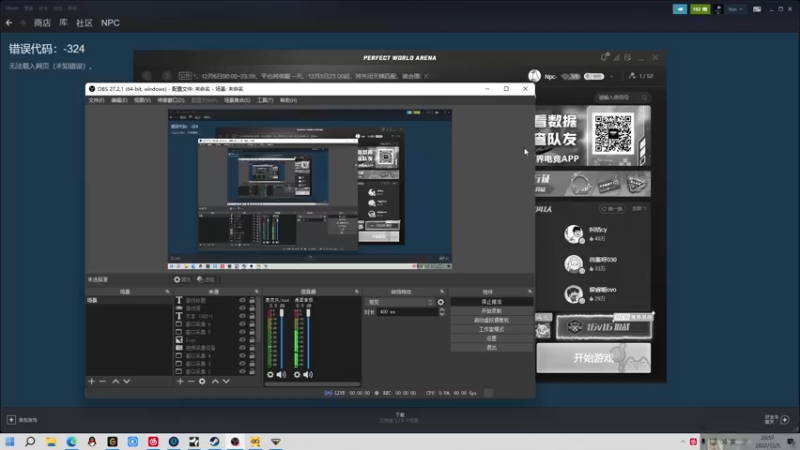Pop out the Controls dock panel
Viewport: 800px width, 450px height.
tap(530, 292)
